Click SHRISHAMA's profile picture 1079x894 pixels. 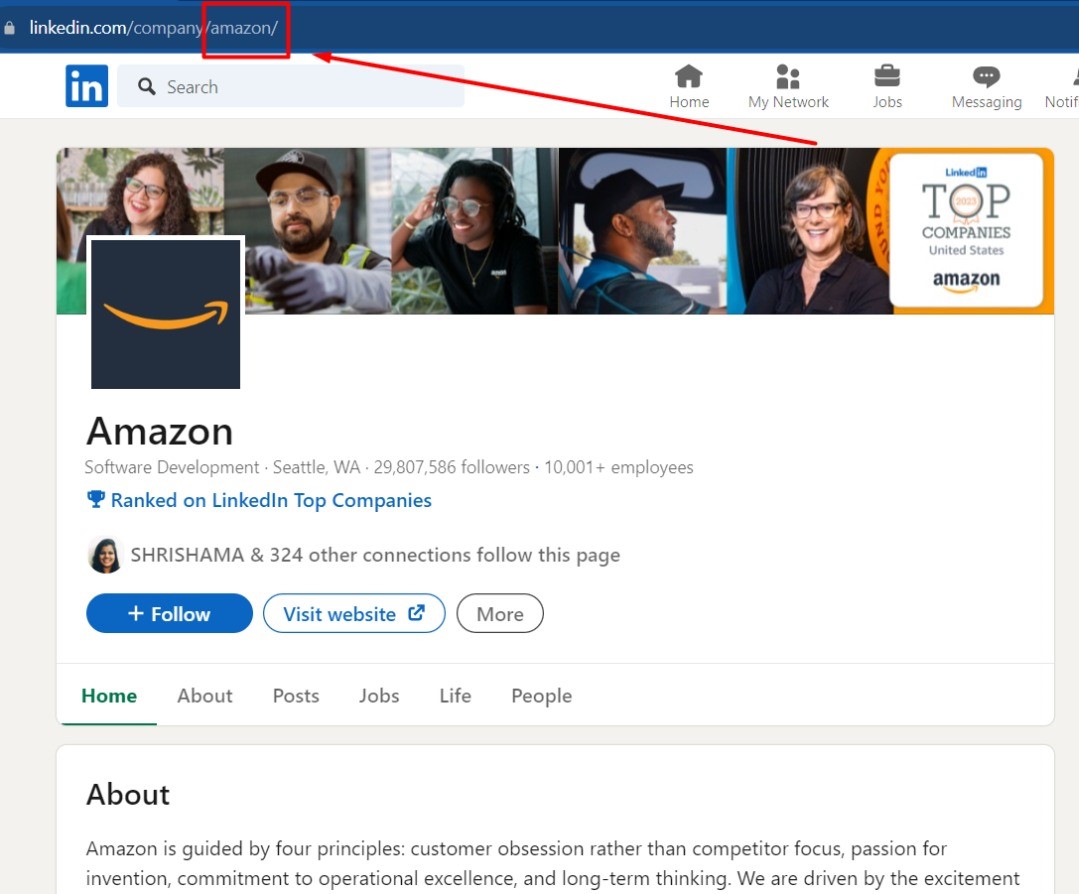105,555
